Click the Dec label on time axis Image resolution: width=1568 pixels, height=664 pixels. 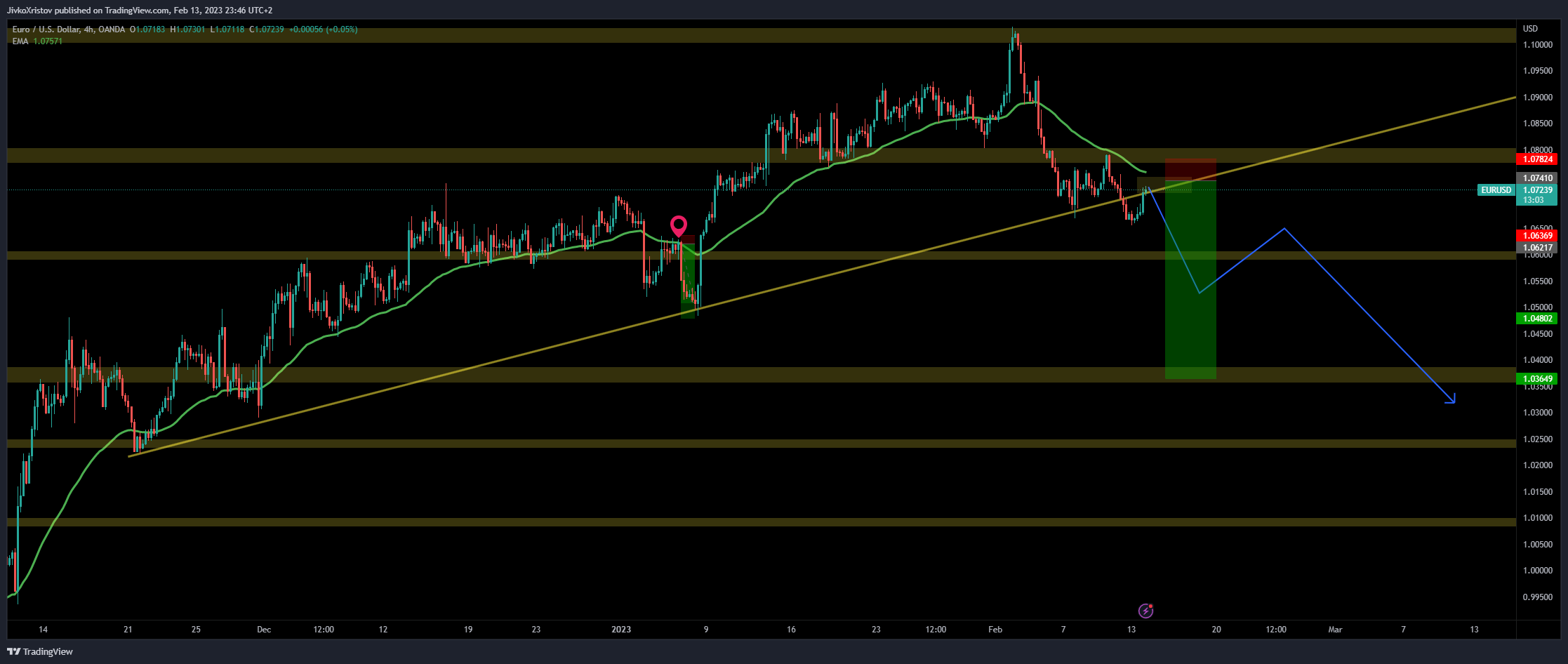(x=264, y=630)
